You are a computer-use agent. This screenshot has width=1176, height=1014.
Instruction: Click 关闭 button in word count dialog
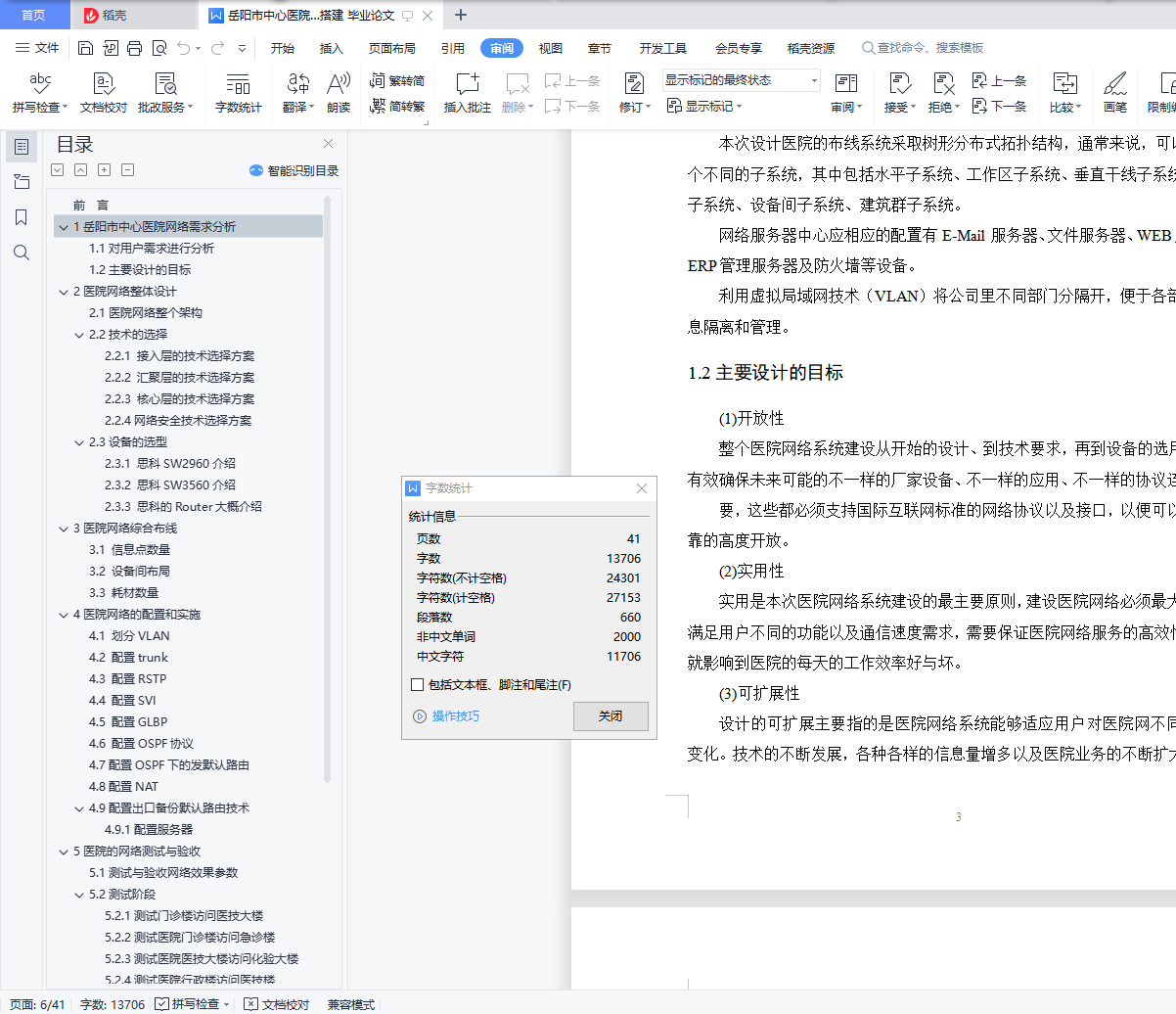click(x=611, y=716)
